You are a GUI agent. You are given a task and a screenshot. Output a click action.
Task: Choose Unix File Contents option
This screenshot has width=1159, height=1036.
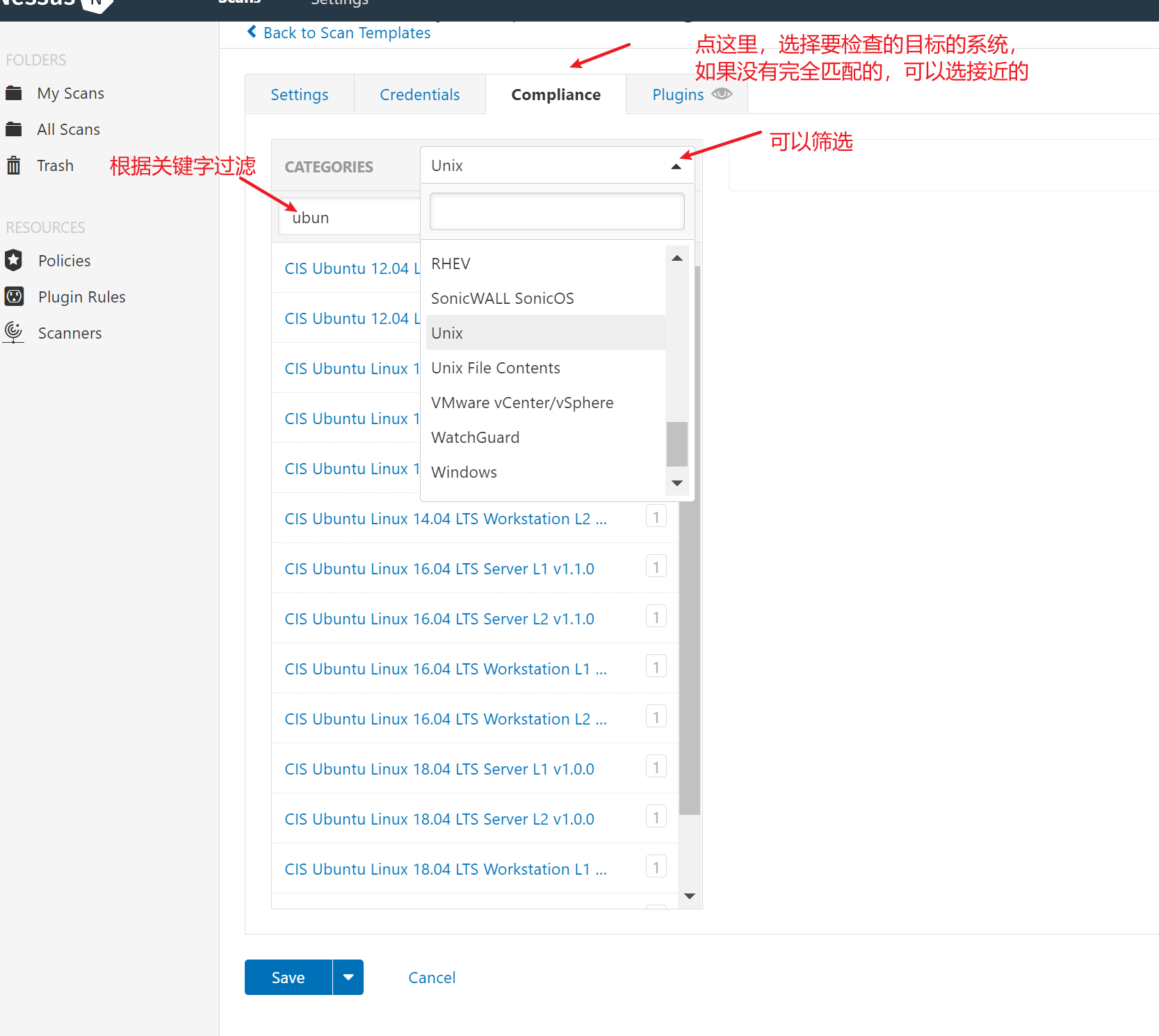coord(545,368)
